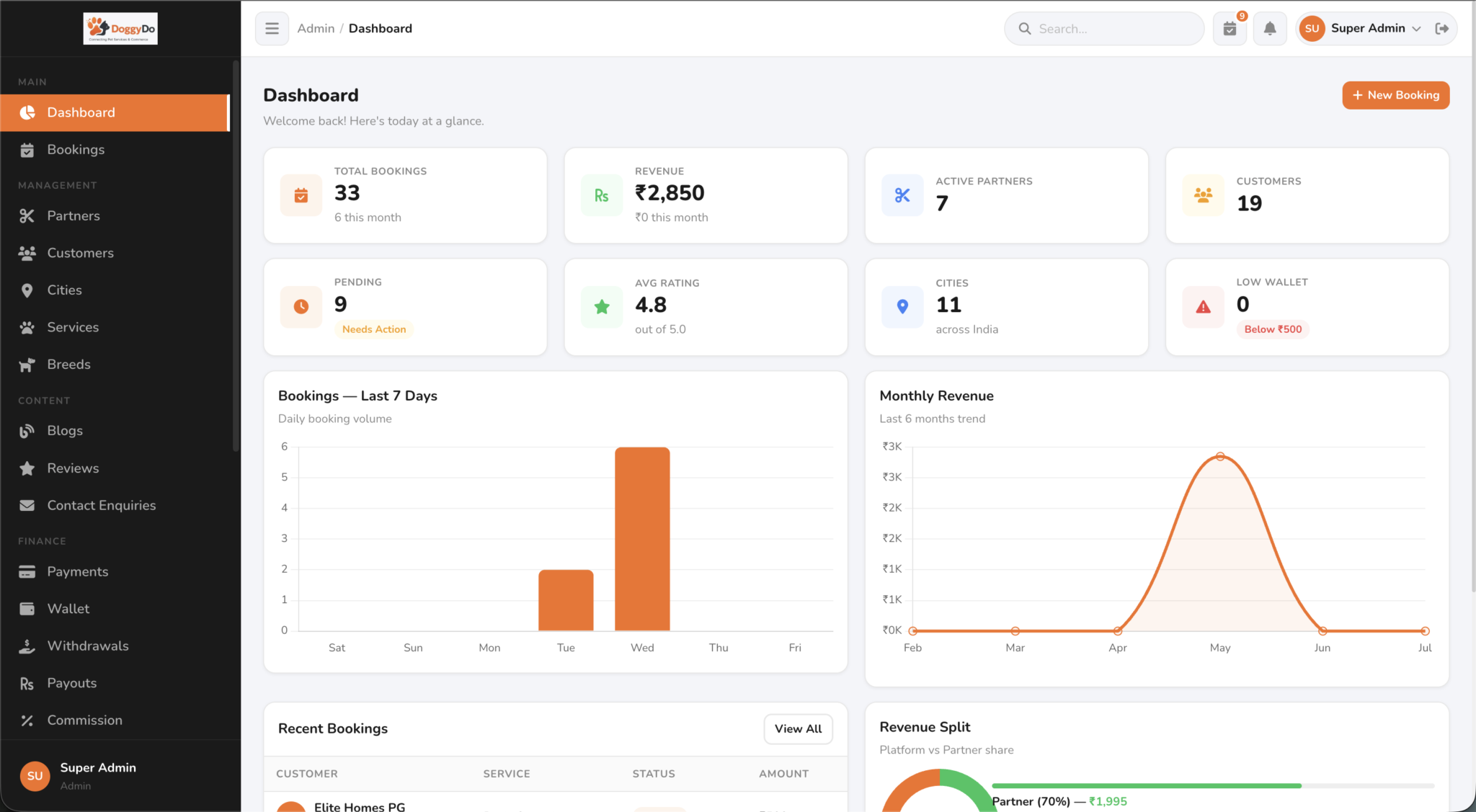Click the CUSTOMER column header
The height and width of the screenshot is (812, 1476).
(307, 774)
